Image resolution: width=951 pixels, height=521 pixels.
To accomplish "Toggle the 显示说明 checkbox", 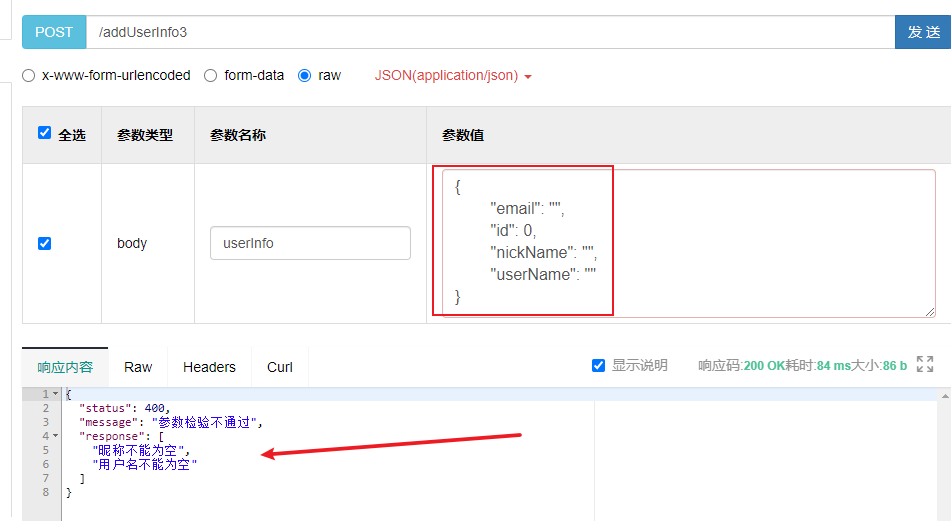I will [599, 365].
